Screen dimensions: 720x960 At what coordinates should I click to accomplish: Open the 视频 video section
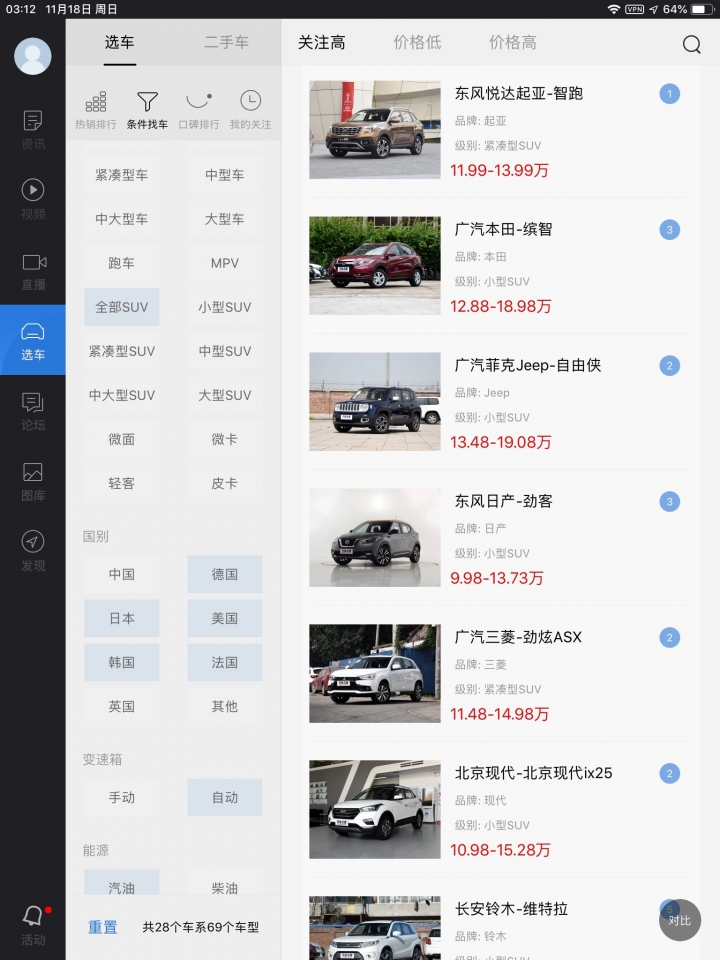(x=32, y=200)
